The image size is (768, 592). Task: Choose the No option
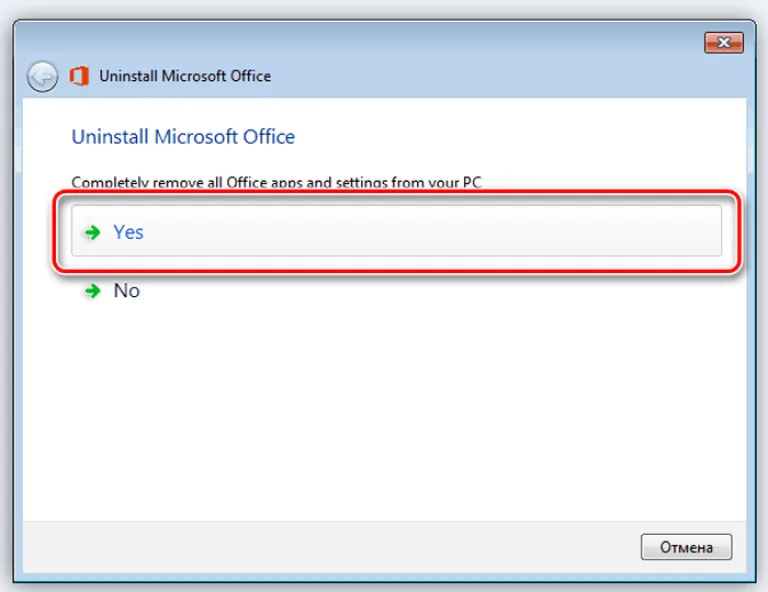[x=112, y=291]
